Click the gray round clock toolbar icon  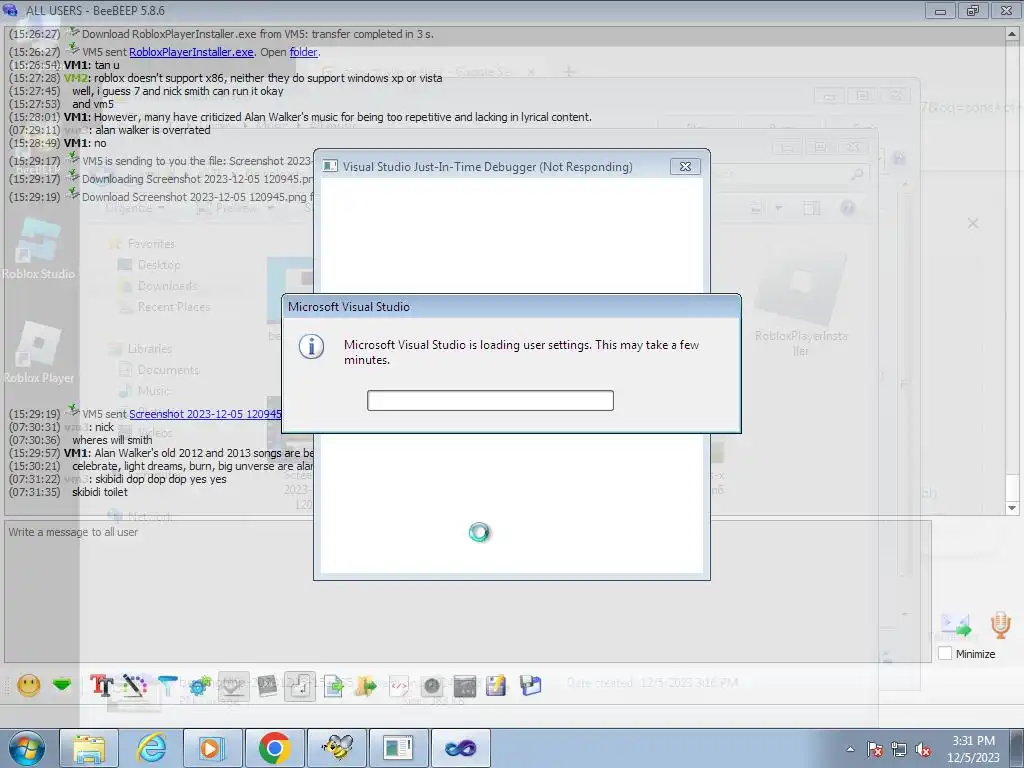click(x=432, y=686)
